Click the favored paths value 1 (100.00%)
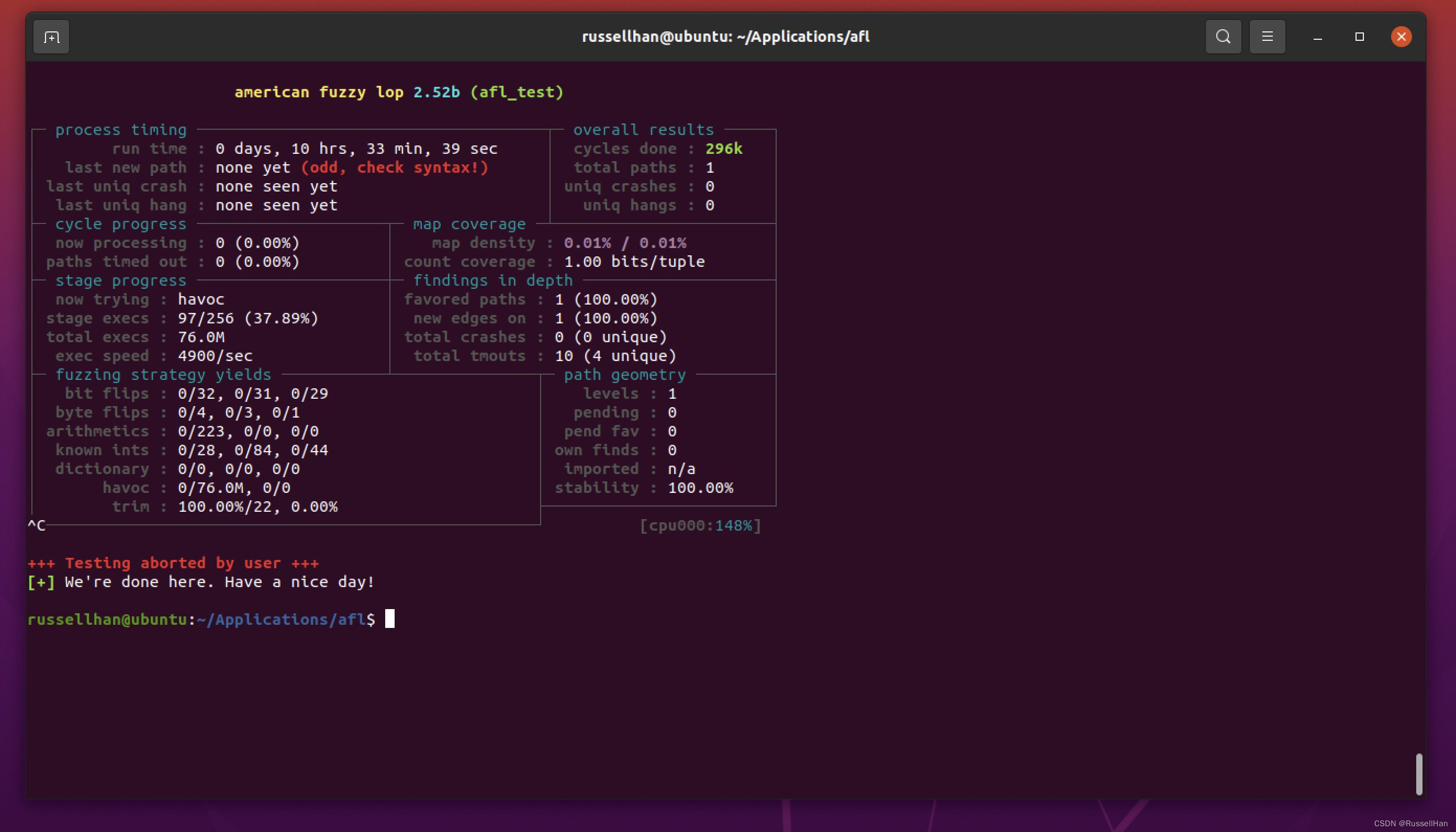 pyautogui.click(x=606, y=299)
